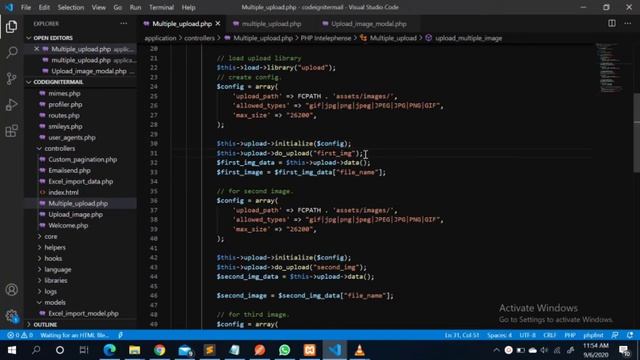
Task: Close the Multiple_upload.php editor tab
Action: 218,24
